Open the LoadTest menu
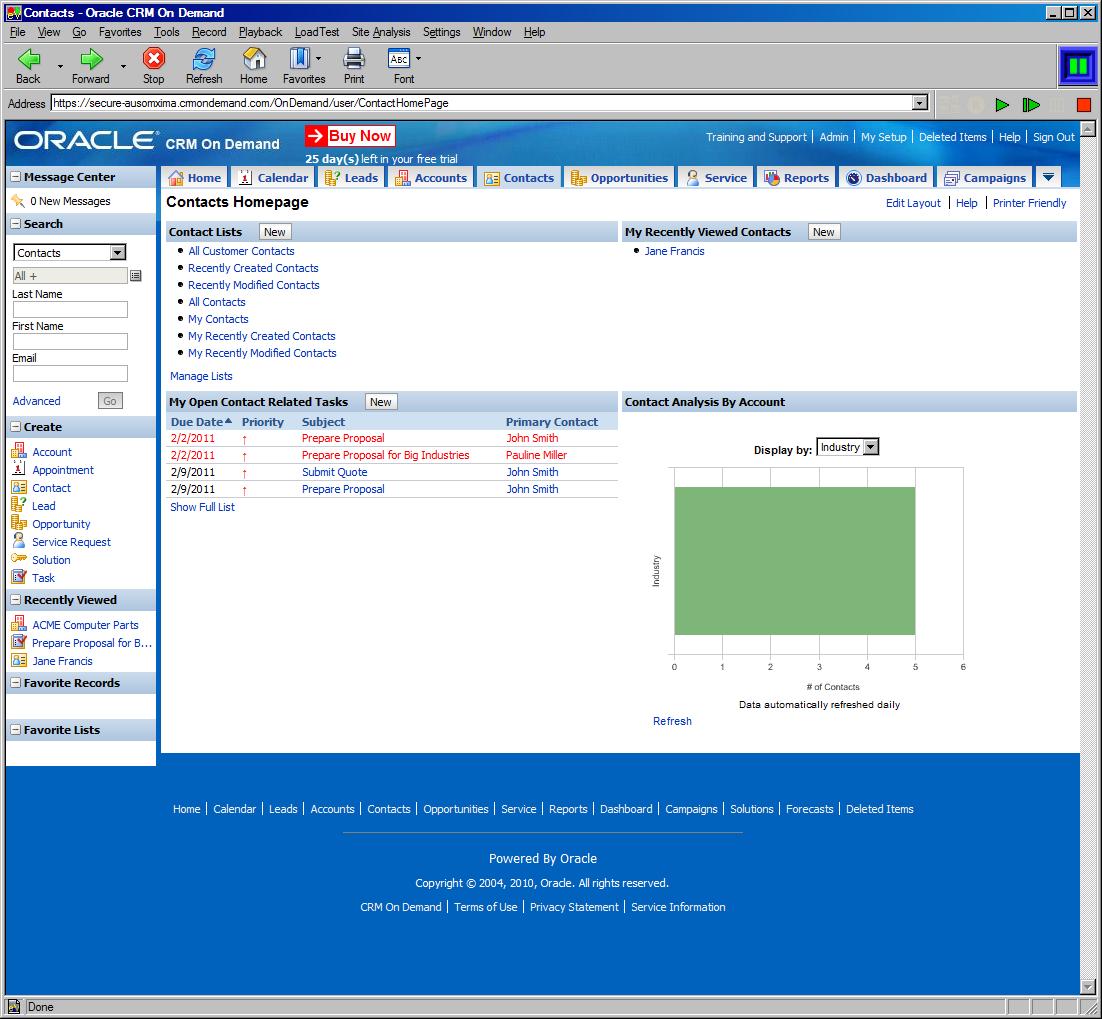The width and height of the screenshot is (1102, 1019). tap(316, 32)
